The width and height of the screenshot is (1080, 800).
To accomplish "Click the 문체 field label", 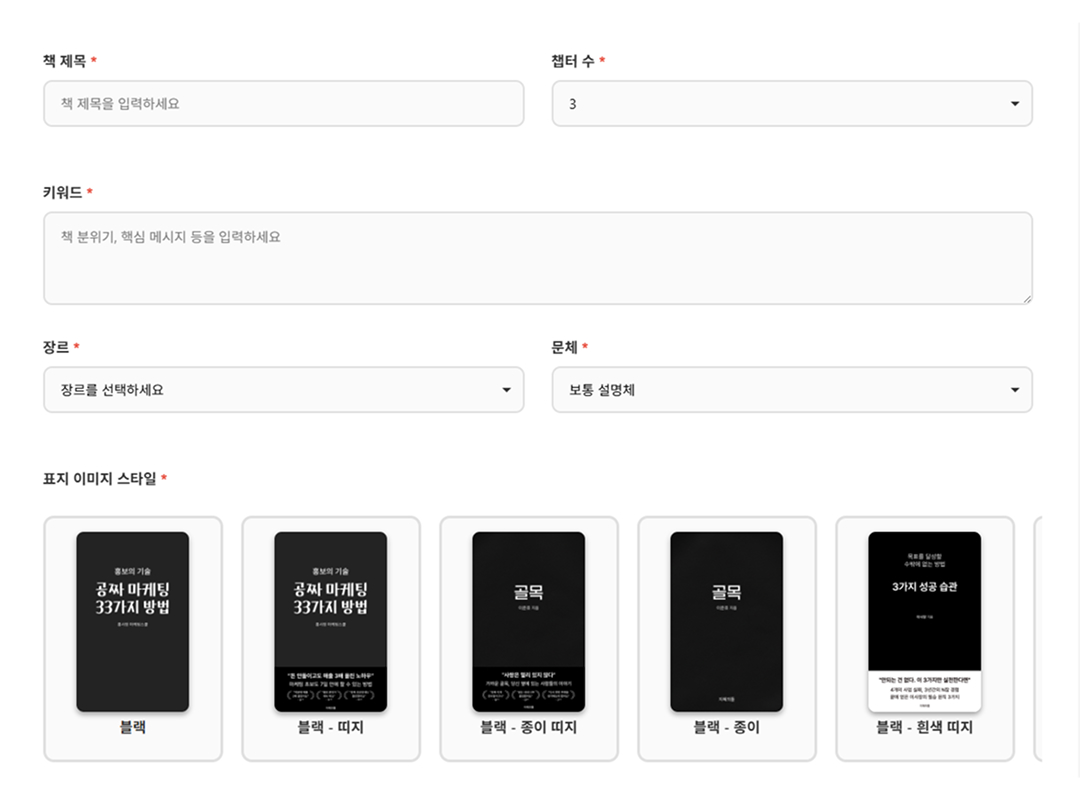I will click(x=564, y=347).
